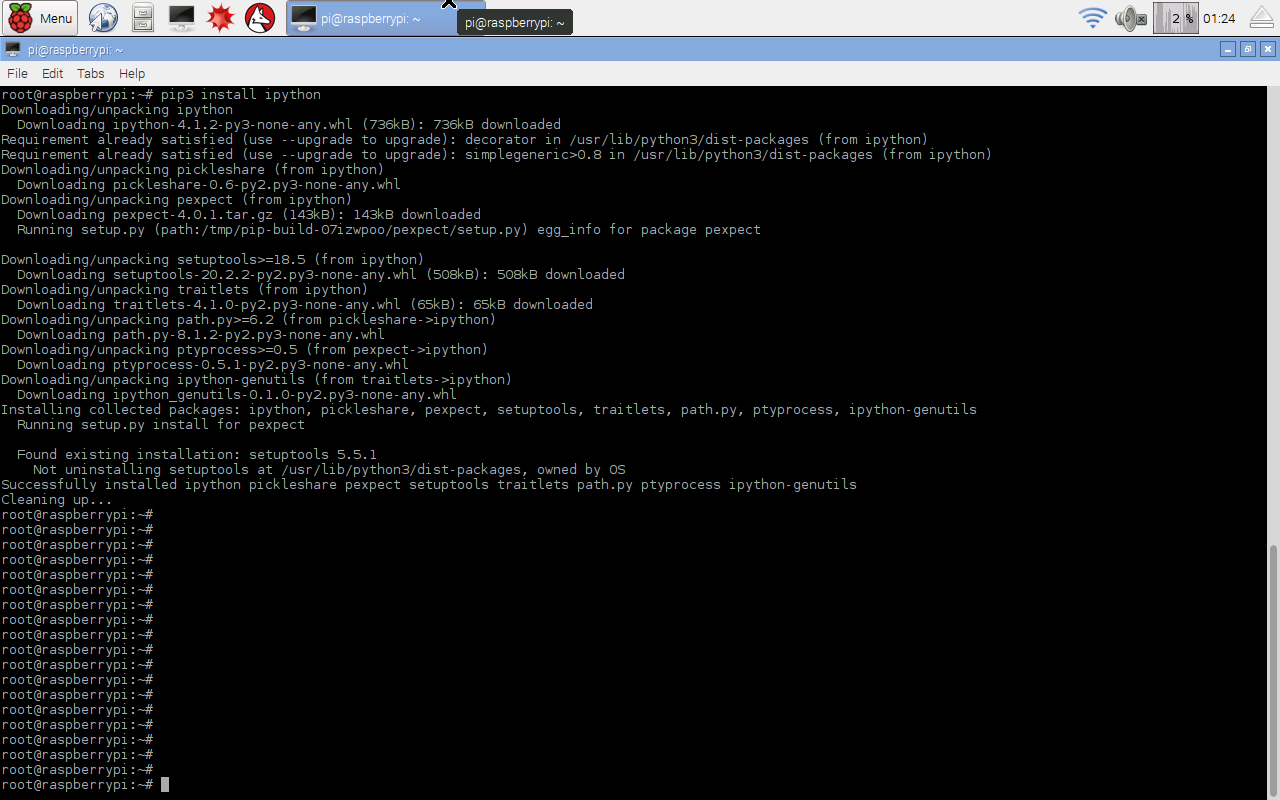Click 'Downloading ipython_genutils-0.1.0' line
The height and width of the screenshot is (800, 1280).
pos(237,395)
